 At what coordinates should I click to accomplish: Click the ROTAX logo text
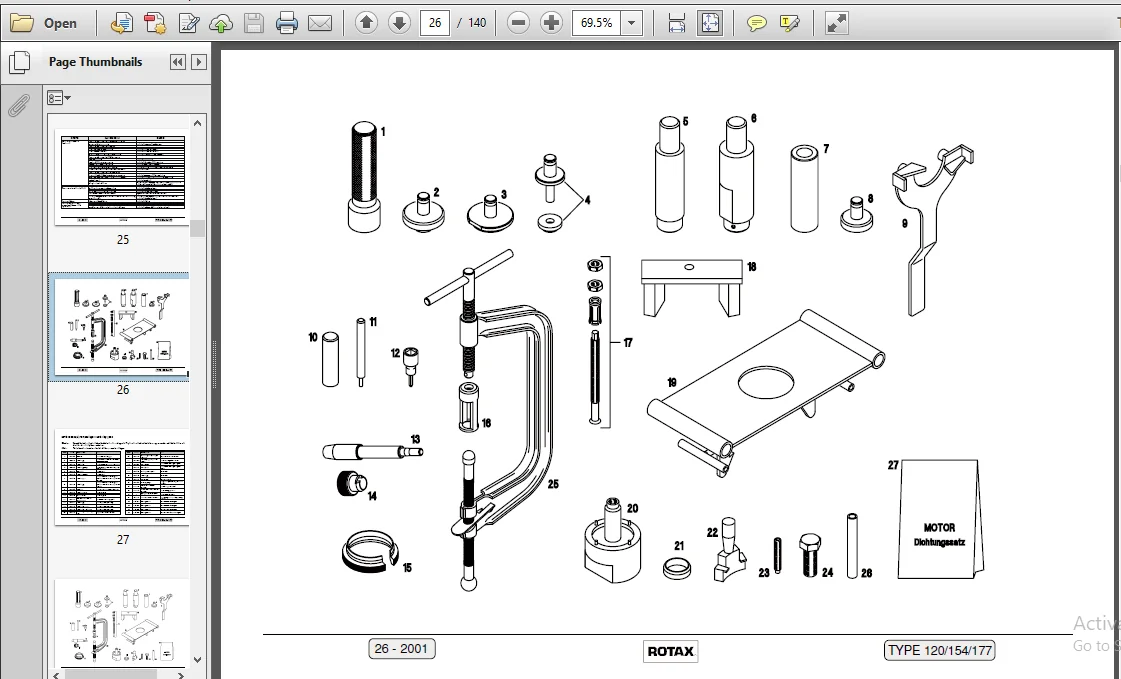point(671,651)
